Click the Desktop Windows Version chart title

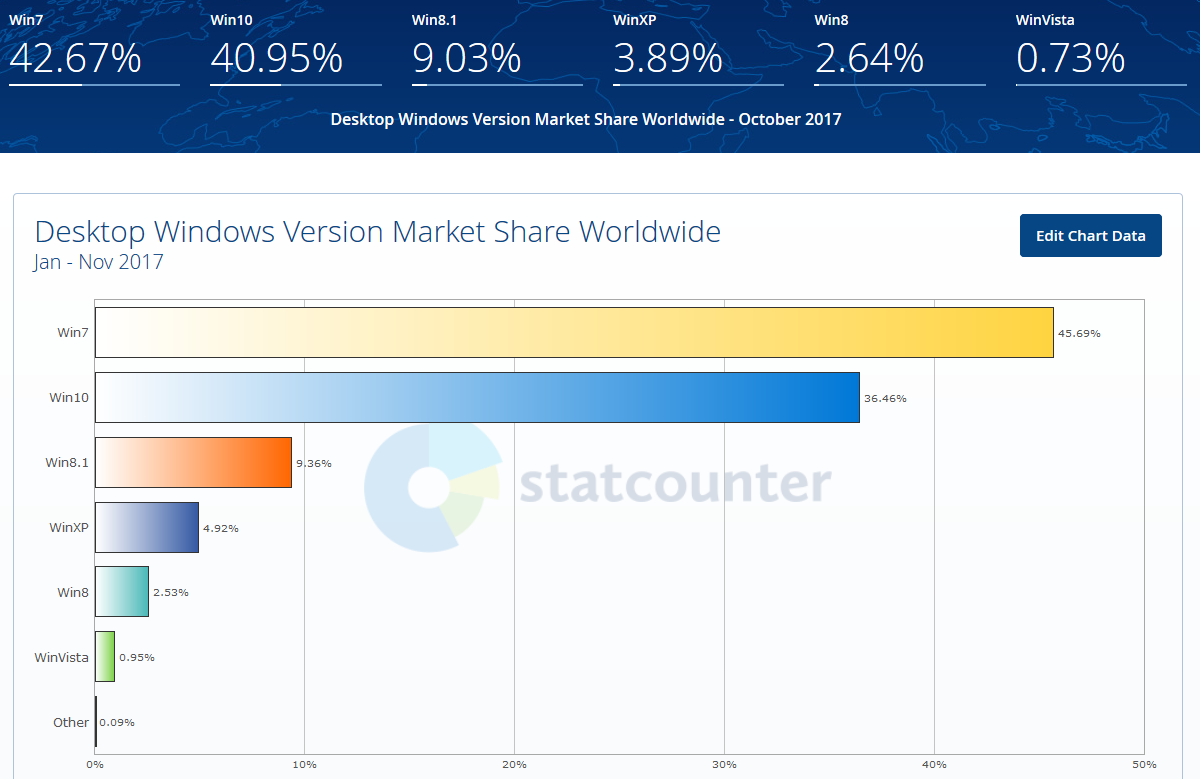click(x=377, y=232)
